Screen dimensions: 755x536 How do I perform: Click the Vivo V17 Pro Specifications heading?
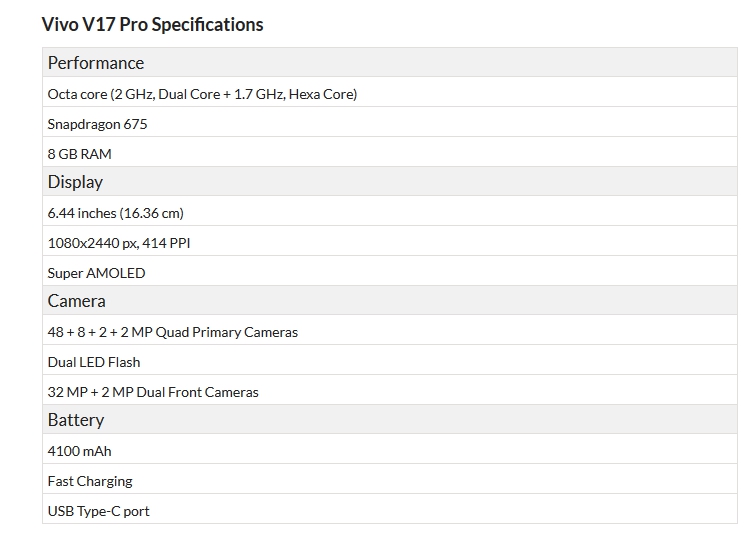point(152,24)
